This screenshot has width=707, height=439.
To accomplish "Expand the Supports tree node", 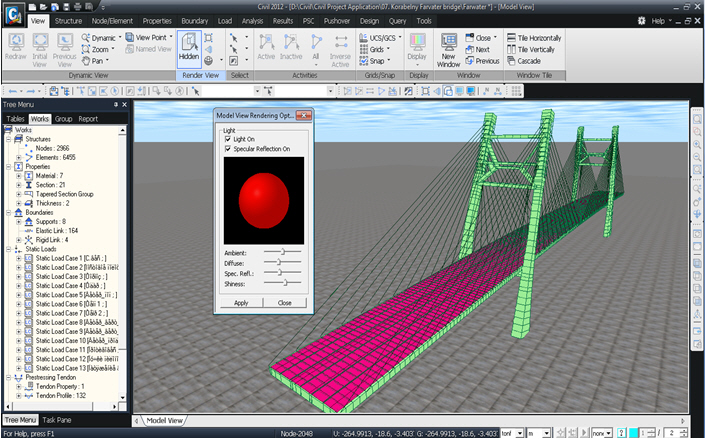I will click(x=19, y=221).
